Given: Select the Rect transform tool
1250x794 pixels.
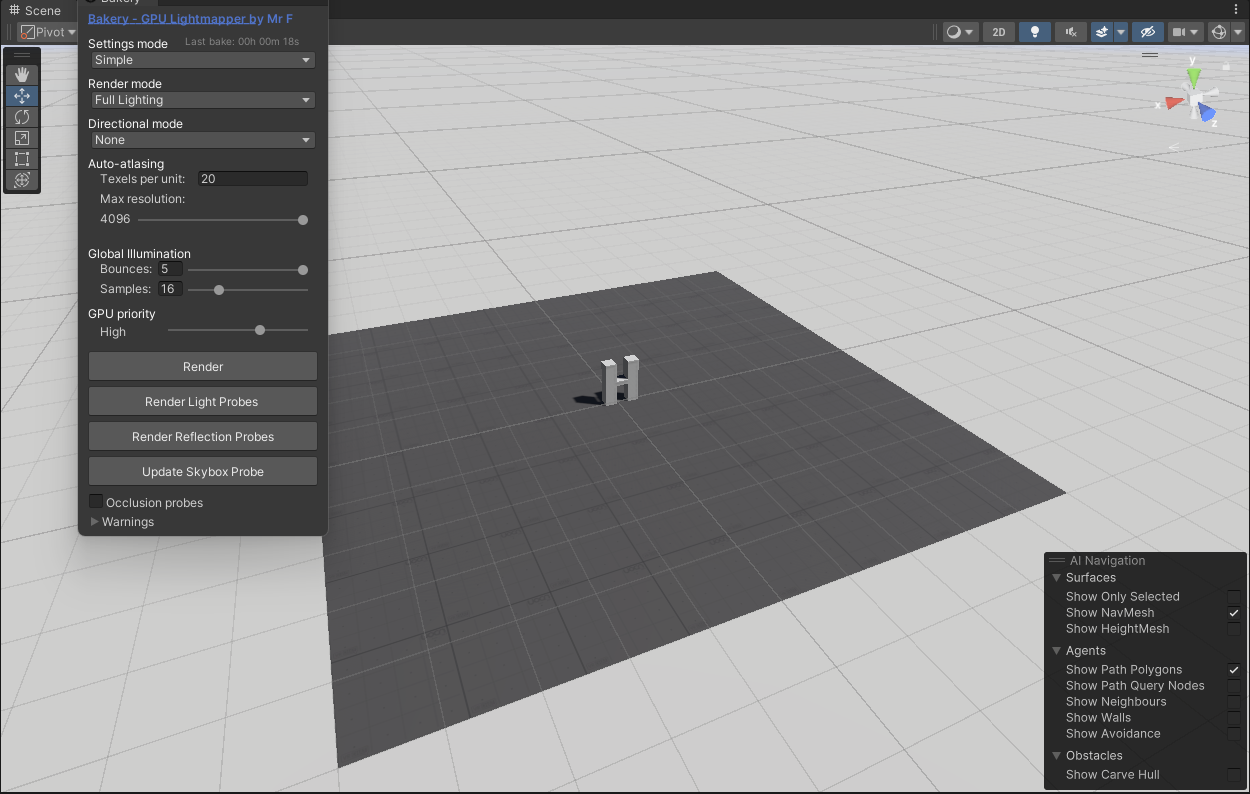Looking at the screenshot, I should (22, 159).
